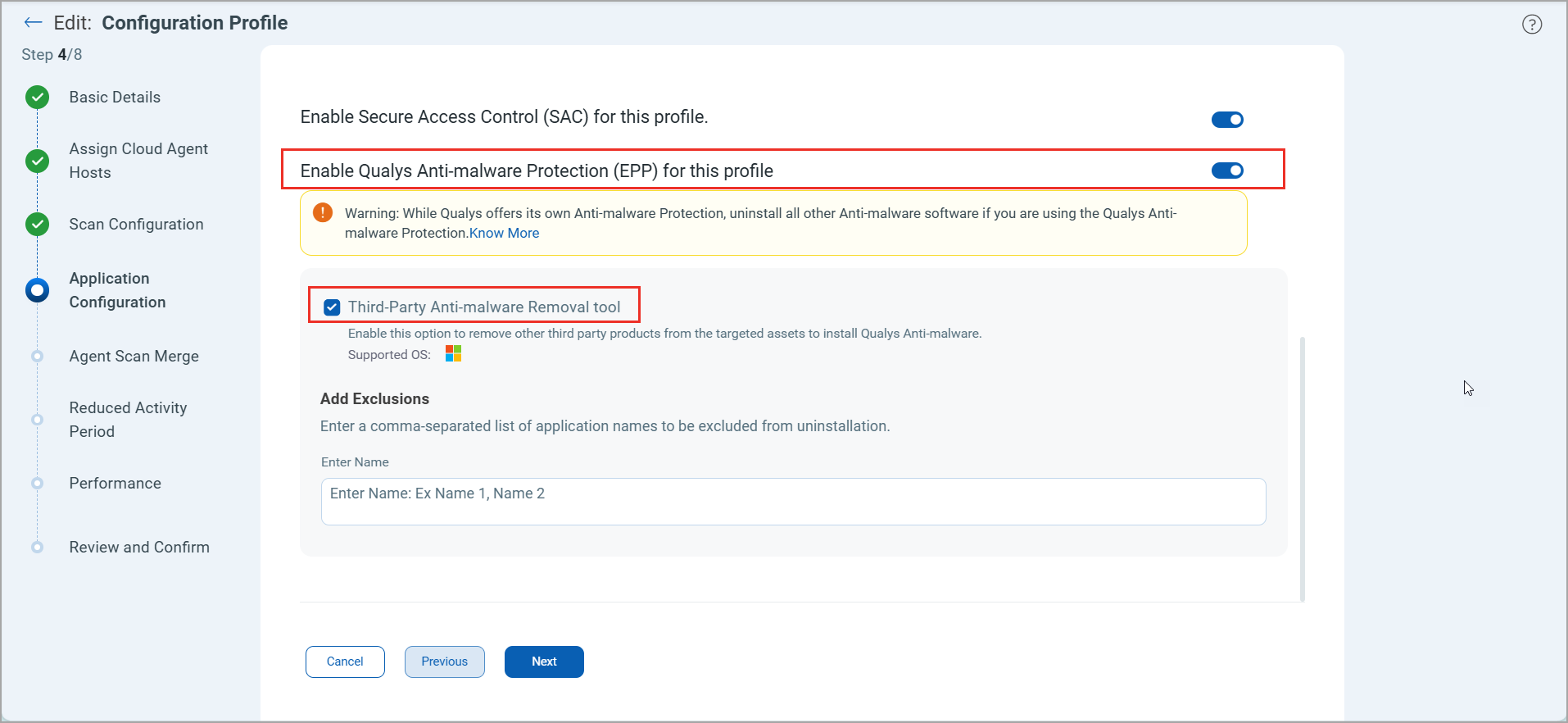
Task: Jump to the Performance step
Action: pos(115,484)
